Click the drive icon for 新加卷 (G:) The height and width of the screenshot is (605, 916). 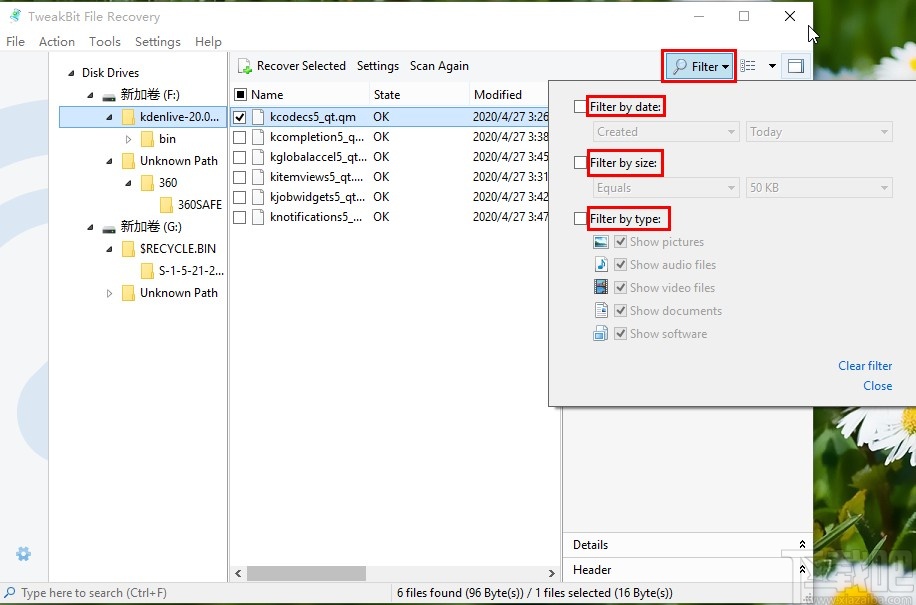(109, 228)
